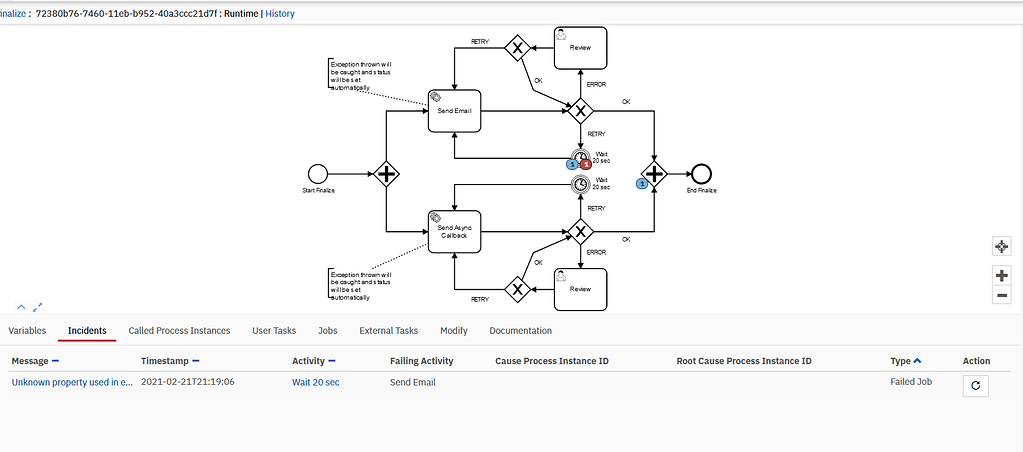Click the red incident badge on Wait timer
Screen dimensions: 1023x452
586,164
